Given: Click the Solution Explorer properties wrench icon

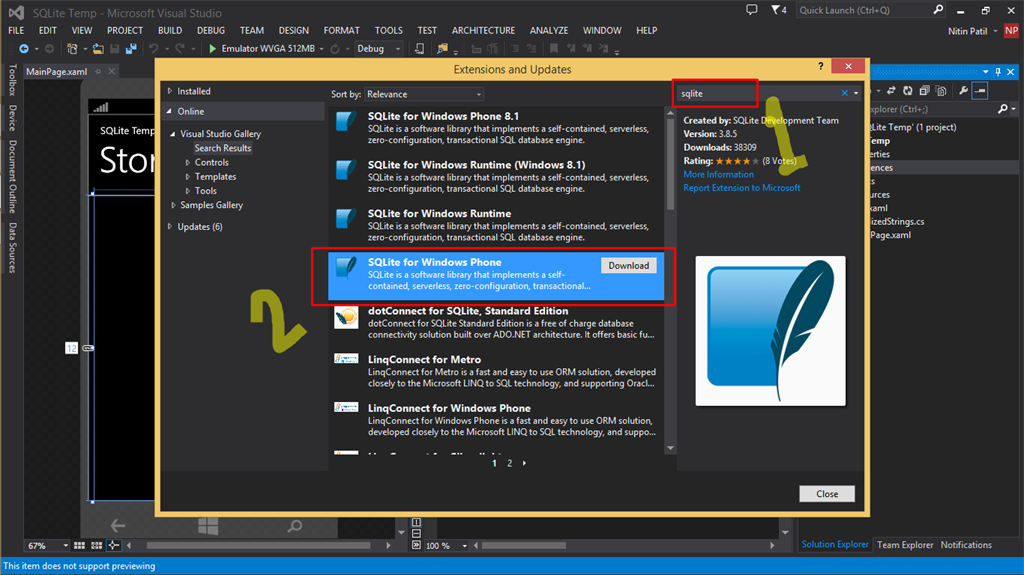Looking at the screenshot, I should tap(964, 91).
